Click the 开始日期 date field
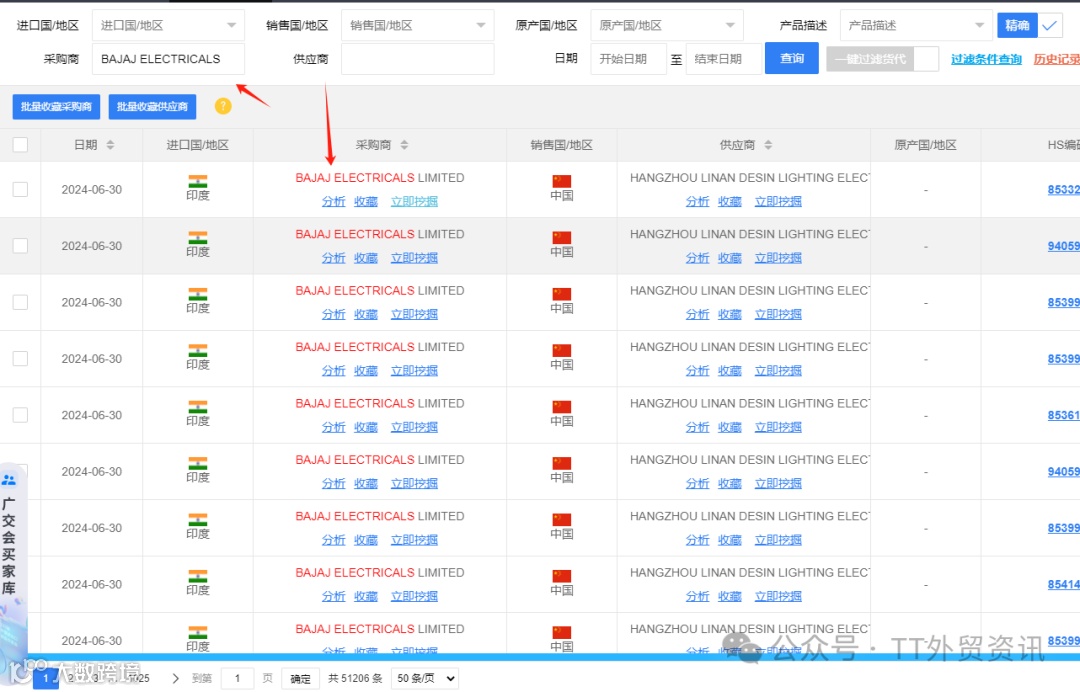The image size is (1080, 692). [x=628, y=59]
